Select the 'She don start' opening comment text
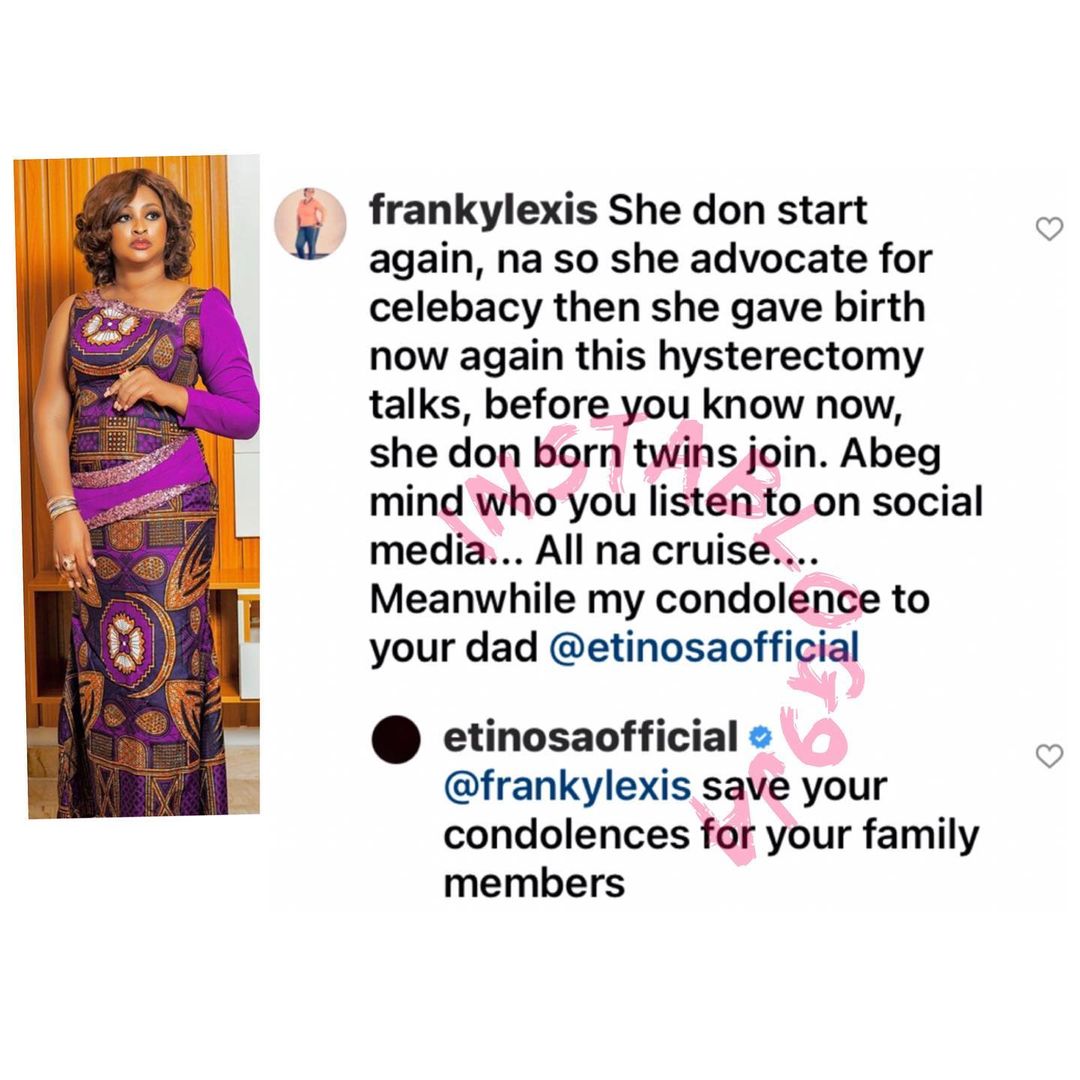1080x1080 pixels. pos(737,210)
